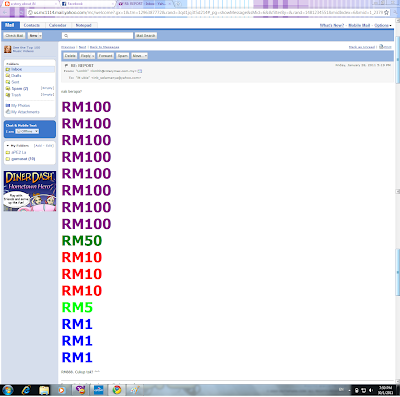Viewport: 400px width, 397px height.
Task: Click the flag icon beside RE: REPORT
Action: 66,66
